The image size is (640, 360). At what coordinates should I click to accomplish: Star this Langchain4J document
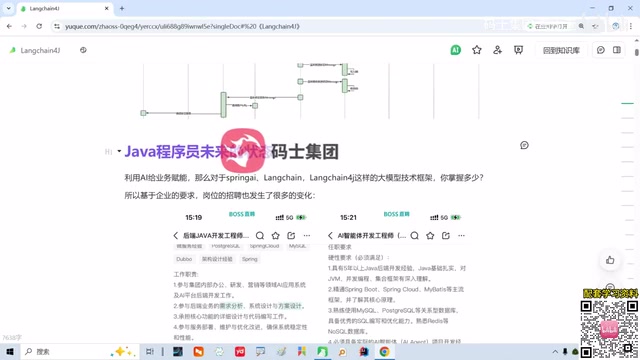pos(477,50)
